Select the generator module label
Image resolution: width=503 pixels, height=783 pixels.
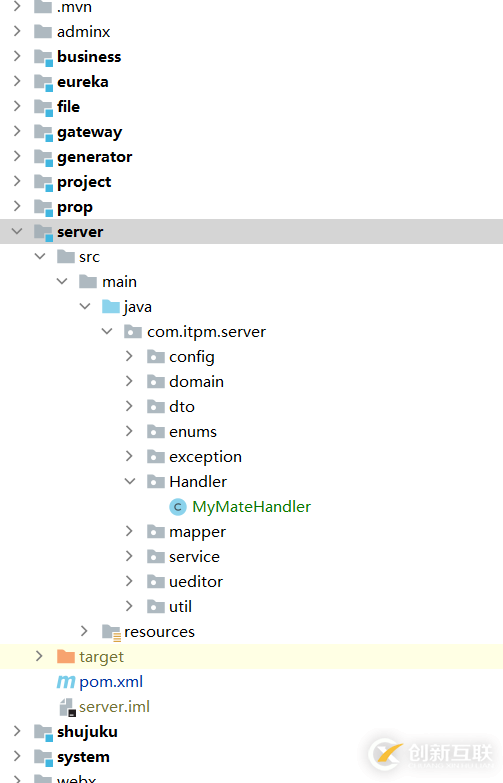click(95, 158)
